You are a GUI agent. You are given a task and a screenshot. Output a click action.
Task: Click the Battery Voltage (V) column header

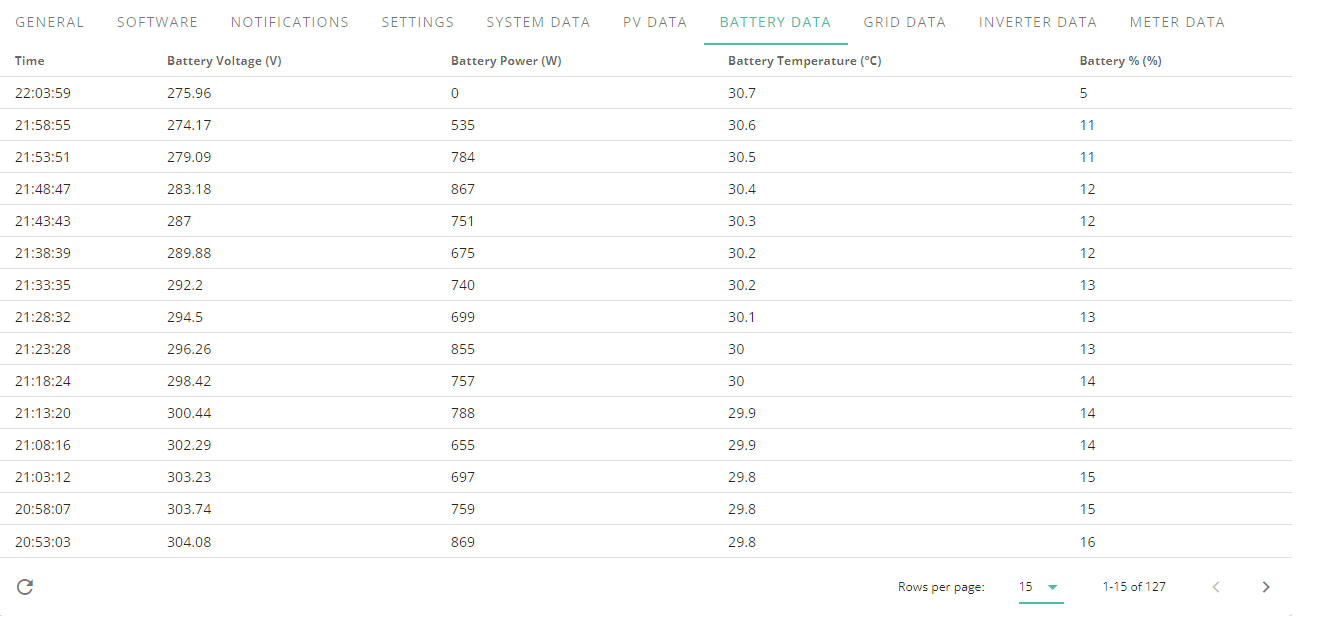[224, 61]
